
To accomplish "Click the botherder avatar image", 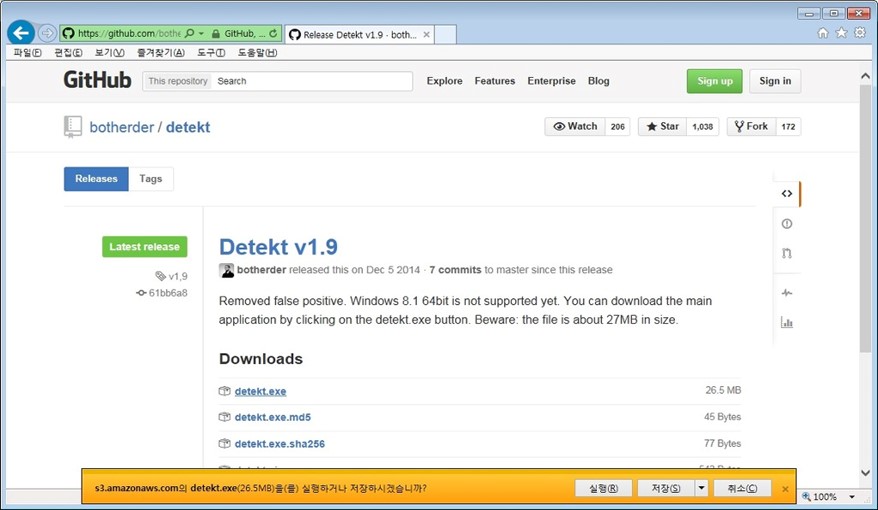I will [226, 270].
